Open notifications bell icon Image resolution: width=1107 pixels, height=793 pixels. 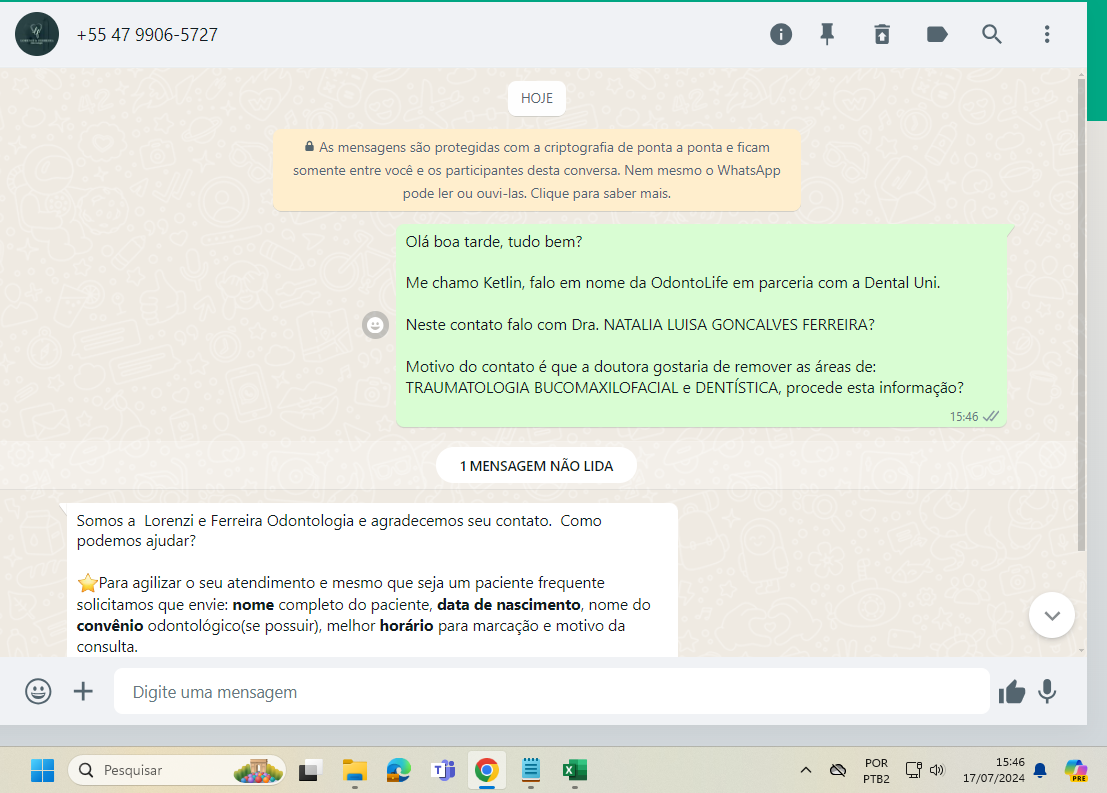[x=1040, y=770]
